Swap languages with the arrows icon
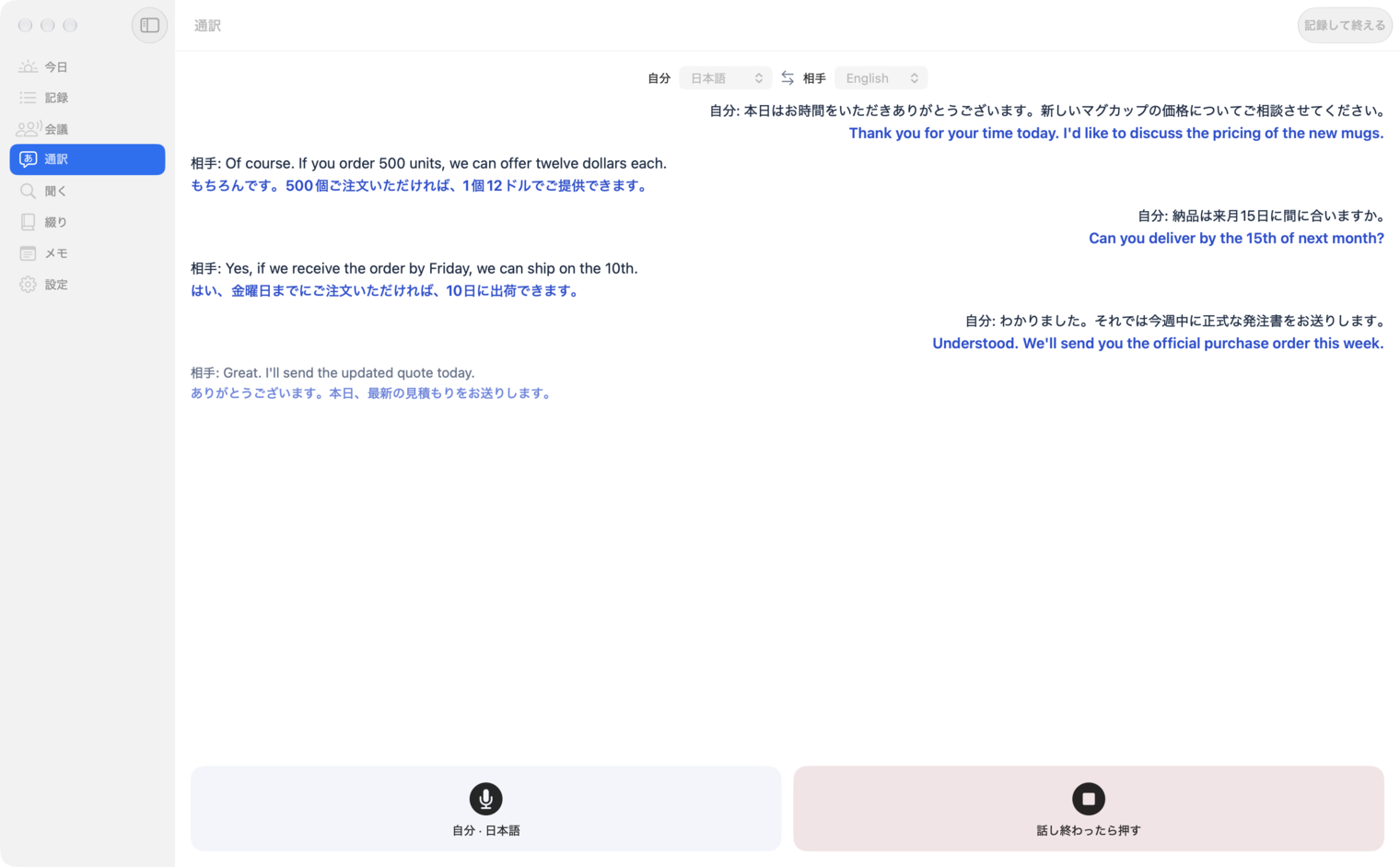Screen dimensions: 1400x867 click(787, 78)
